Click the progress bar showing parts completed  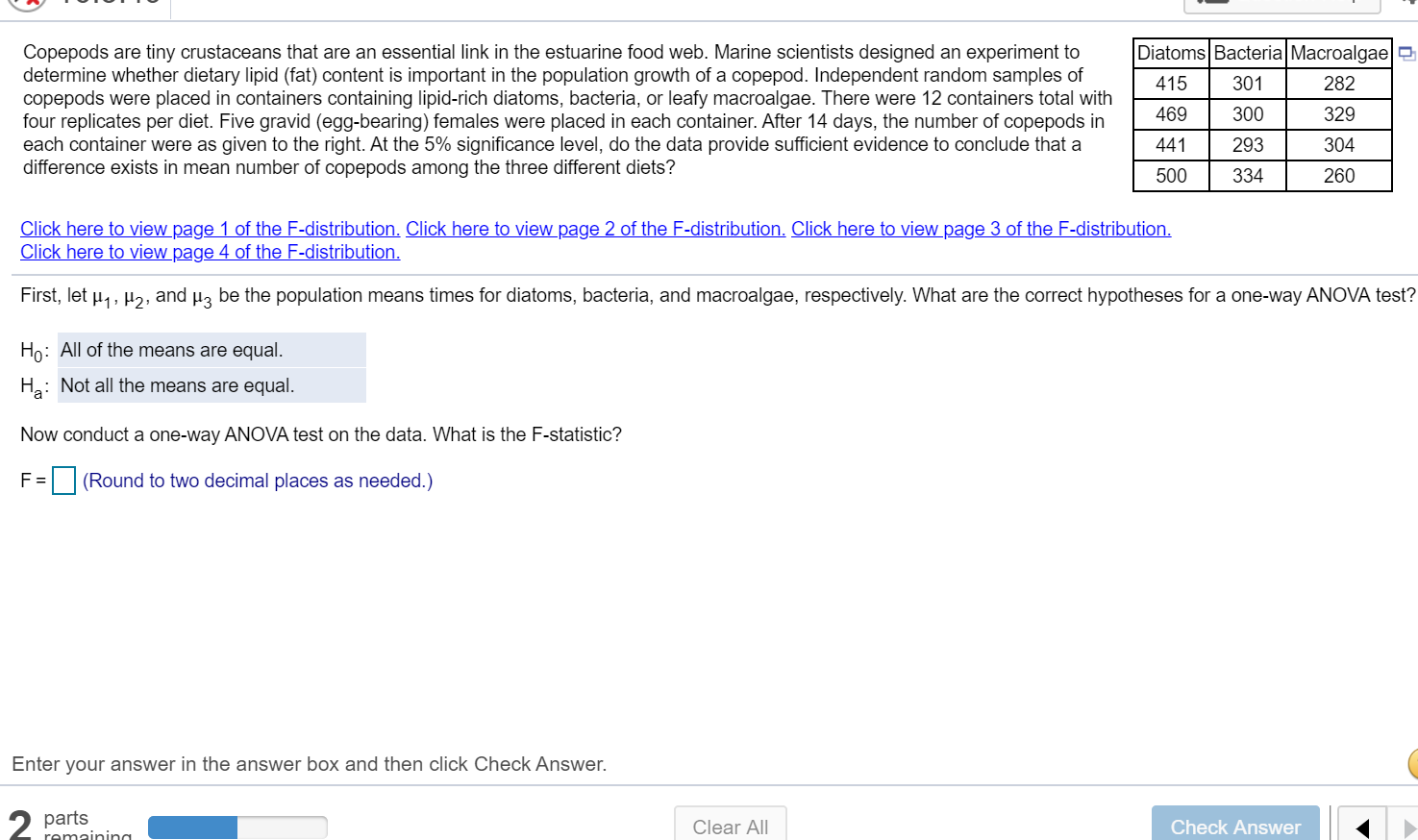point(237,827)
